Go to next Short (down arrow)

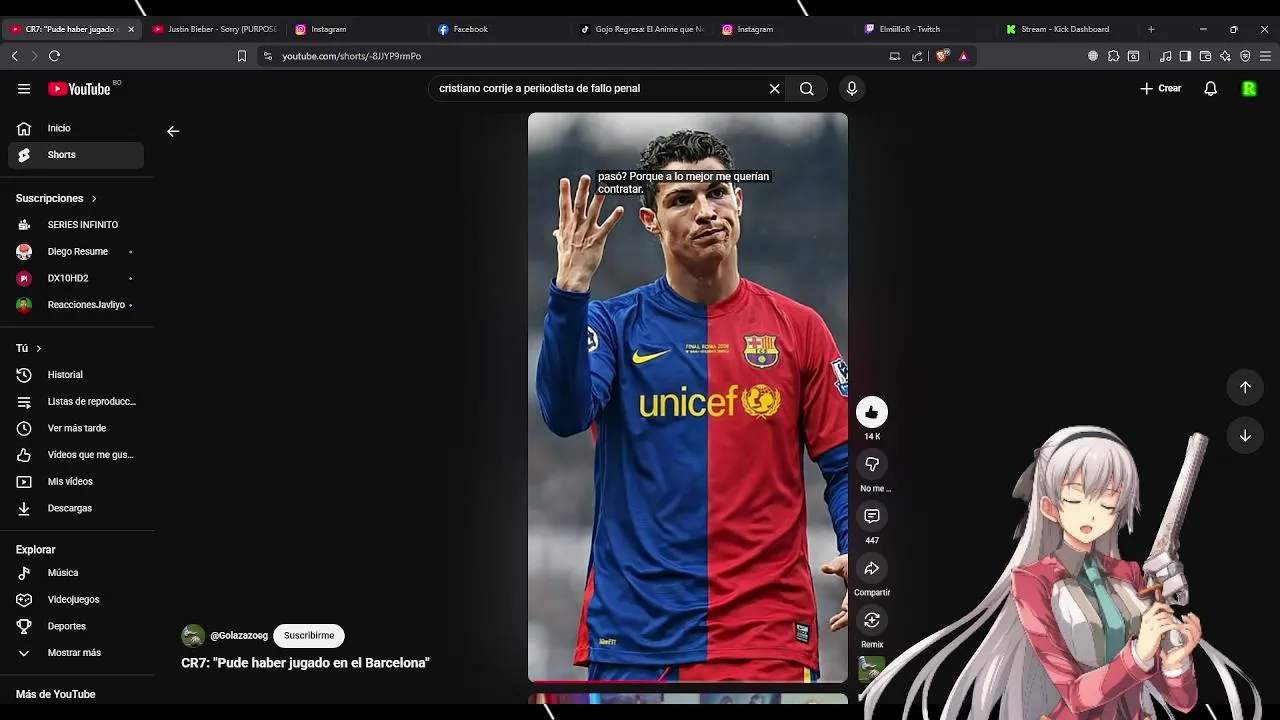point(1245,435)
